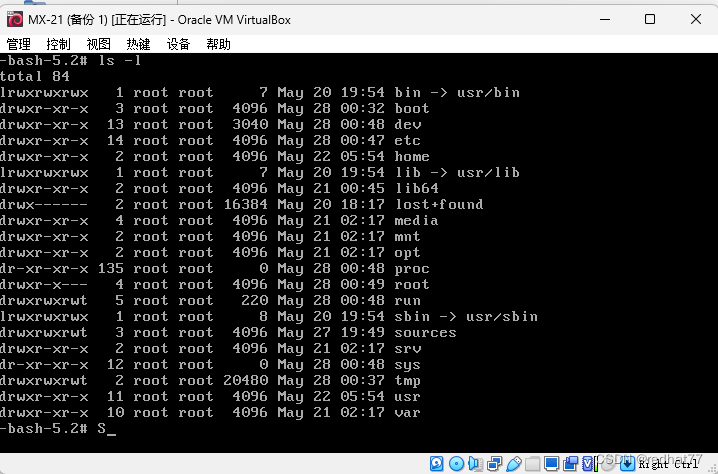Click the hard disk activity icon
718x474 pixels.
pyautogui.click(x=436, y=463)
